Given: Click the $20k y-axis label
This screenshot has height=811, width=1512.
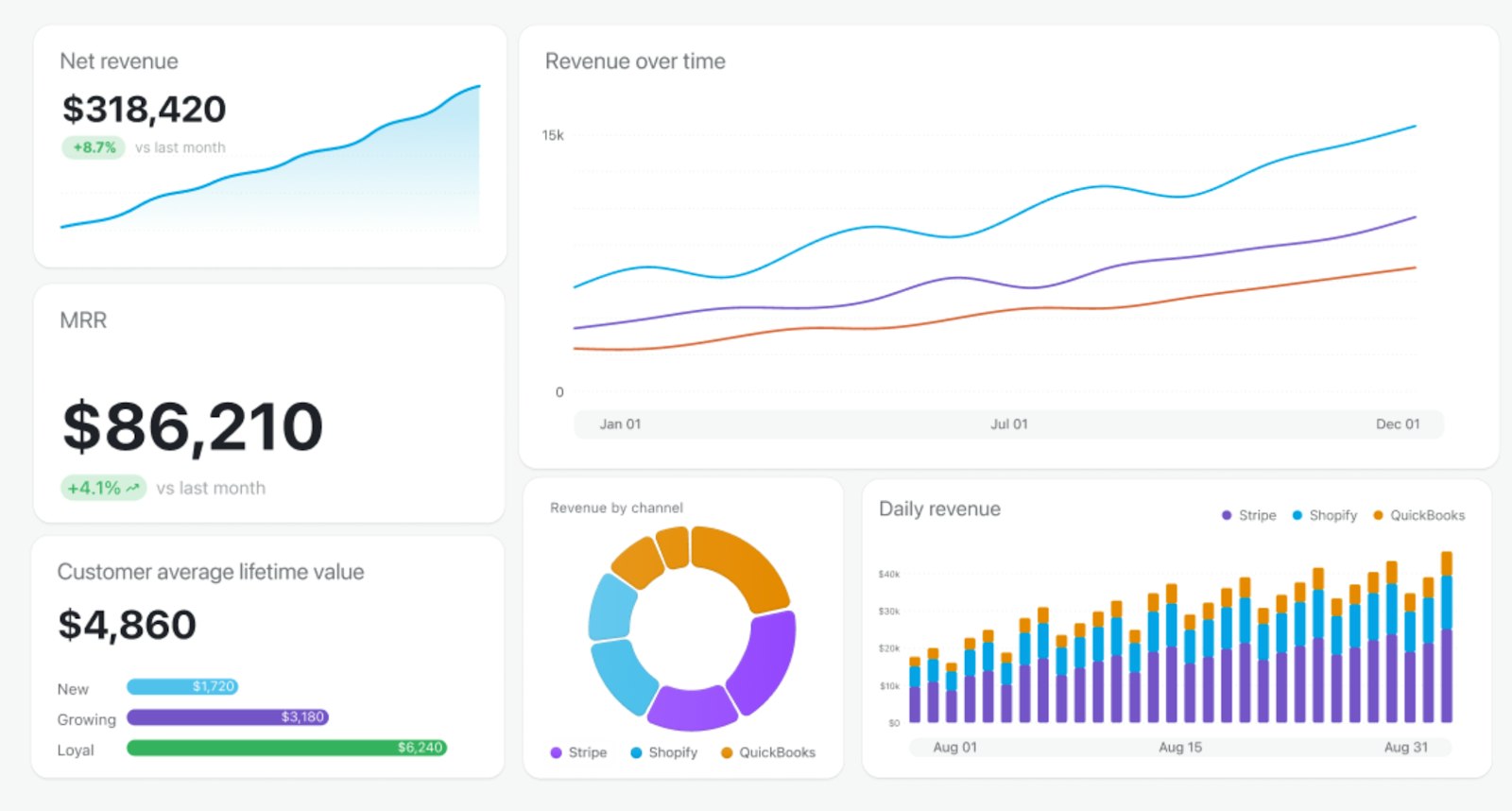Looking at the screenshot, I should 888,648.
